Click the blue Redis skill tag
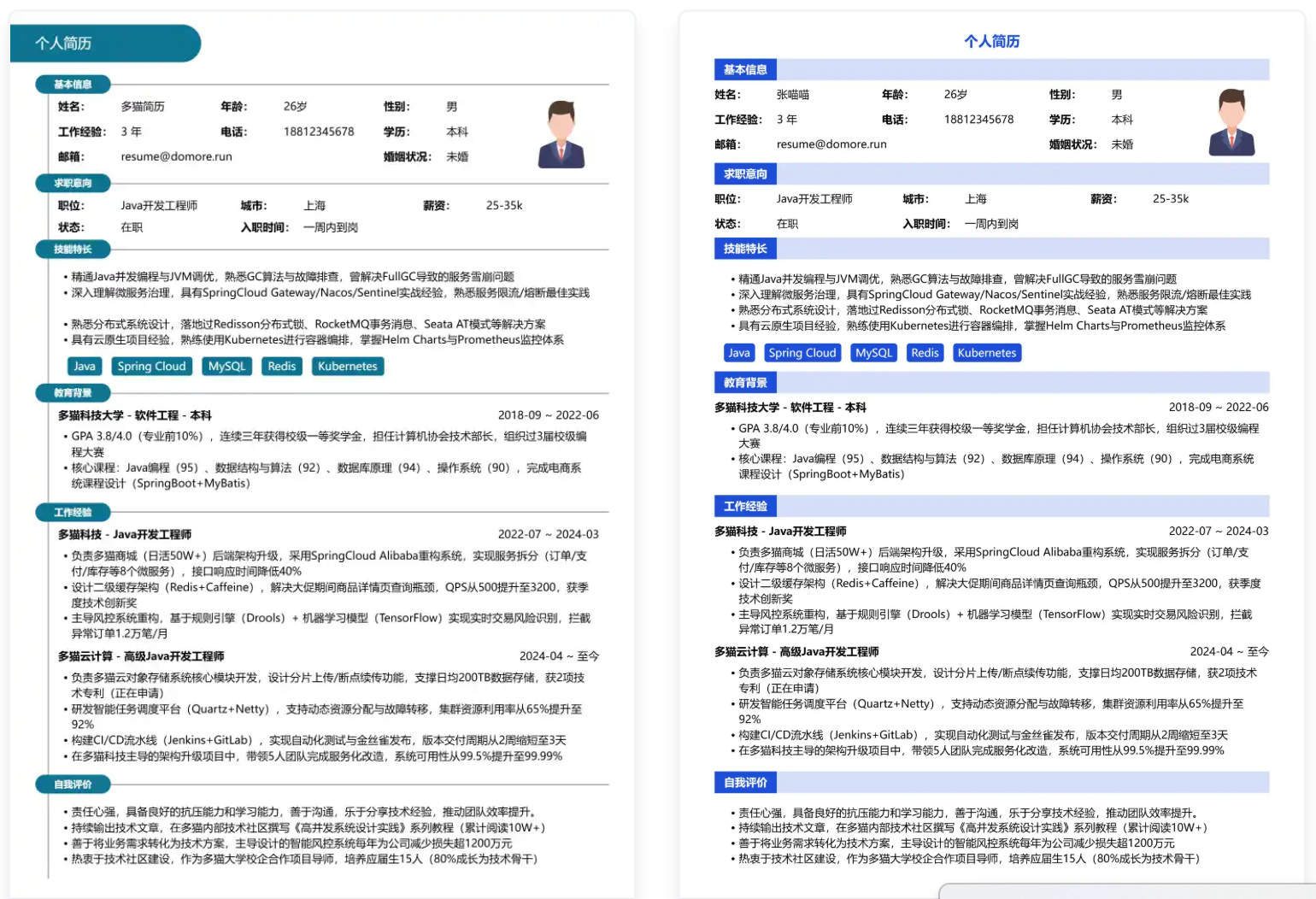The height and width of the screenshot is (899, 1316). [925, 353]
